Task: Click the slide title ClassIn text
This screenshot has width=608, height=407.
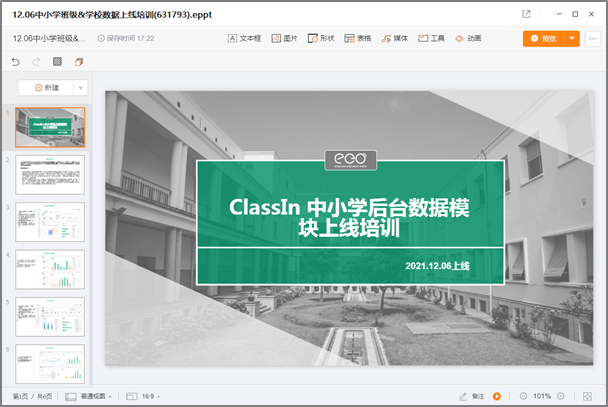Action: click(349, 217)
